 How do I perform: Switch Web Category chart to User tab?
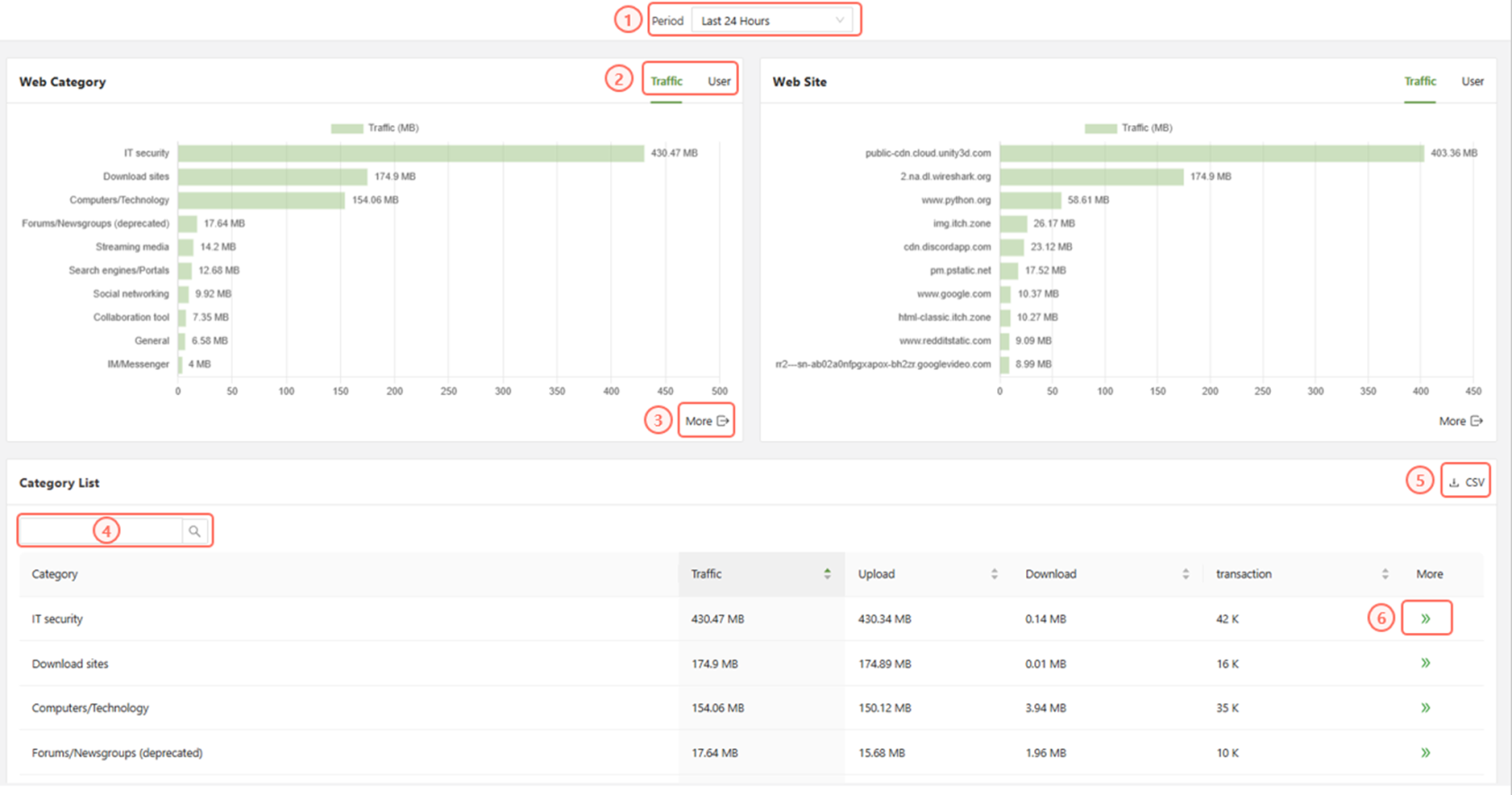(718, 81)
